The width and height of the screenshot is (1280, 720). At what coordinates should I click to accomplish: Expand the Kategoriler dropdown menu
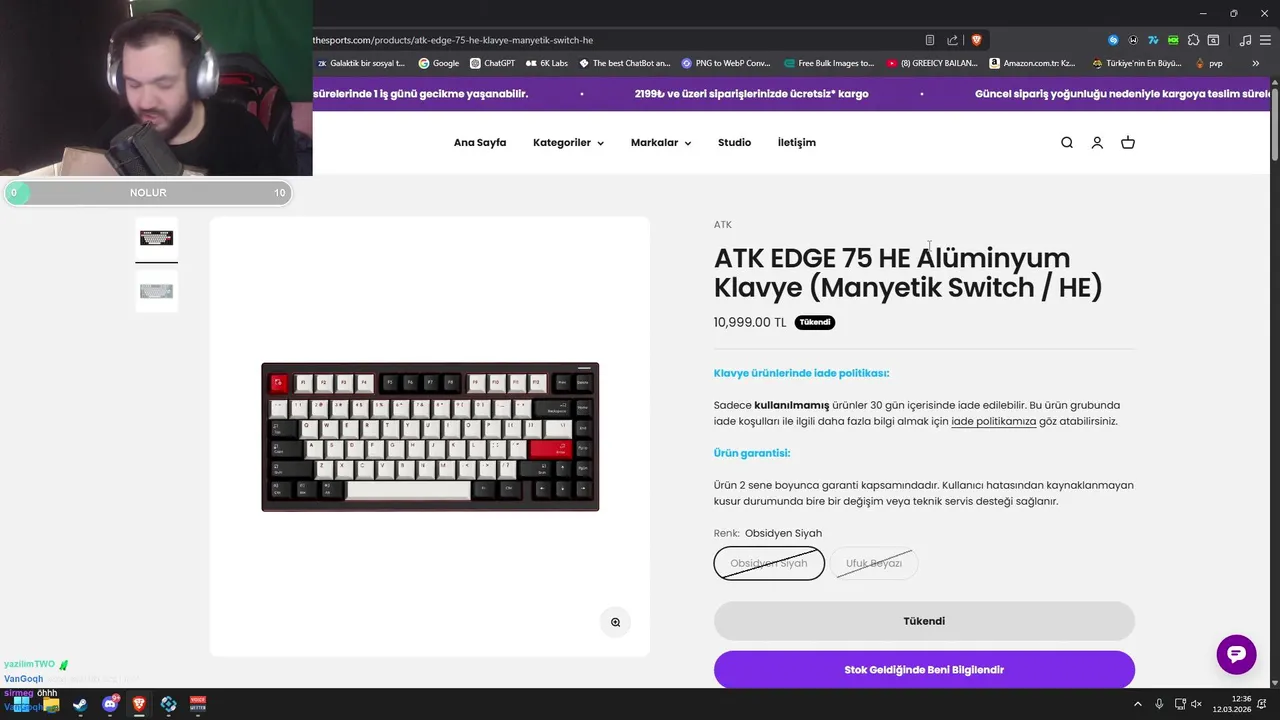(568, 143)
